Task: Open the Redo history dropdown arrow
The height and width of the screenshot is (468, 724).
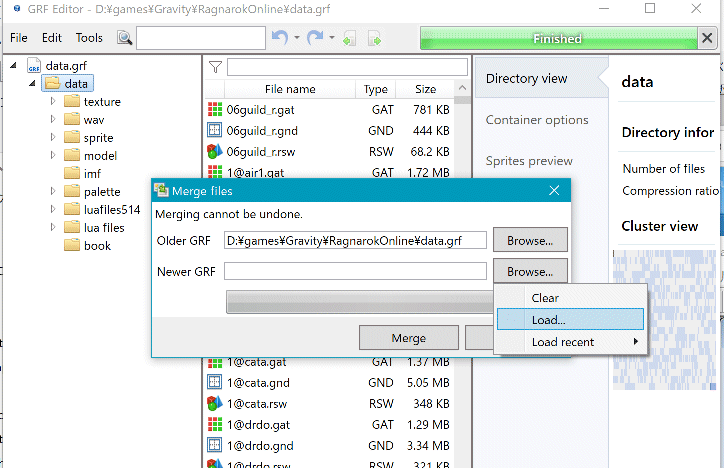Action: coord(332,38)
